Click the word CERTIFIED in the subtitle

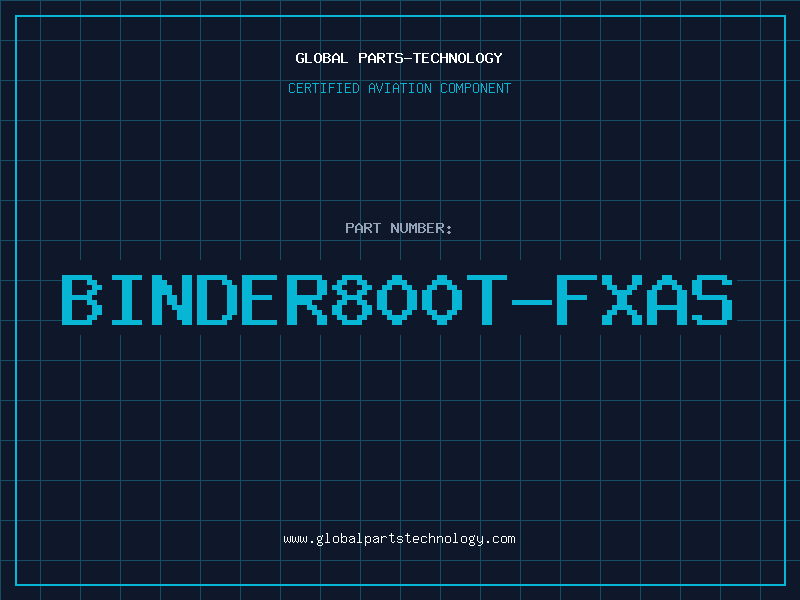point(323,88)
